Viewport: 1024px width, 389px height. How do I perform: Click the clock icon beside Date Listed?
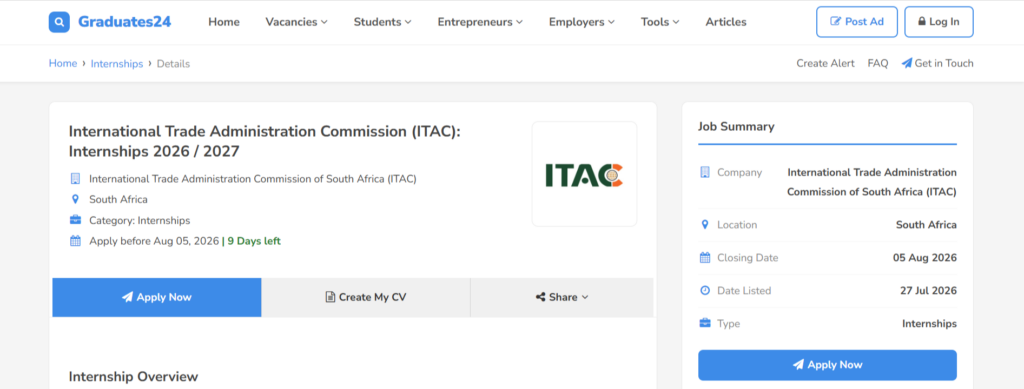pos(705,290)
